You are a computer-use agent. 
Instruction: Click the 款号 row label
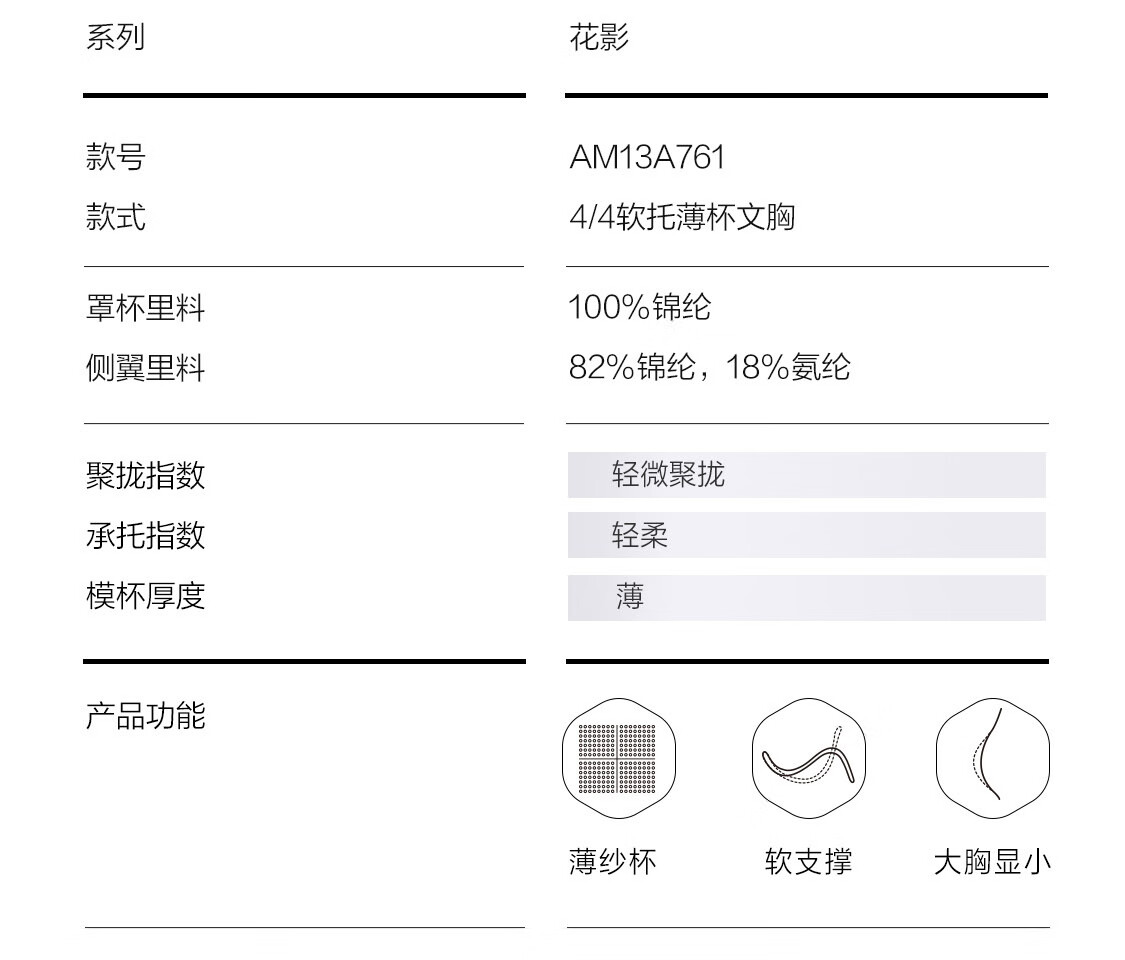[116, 157]
